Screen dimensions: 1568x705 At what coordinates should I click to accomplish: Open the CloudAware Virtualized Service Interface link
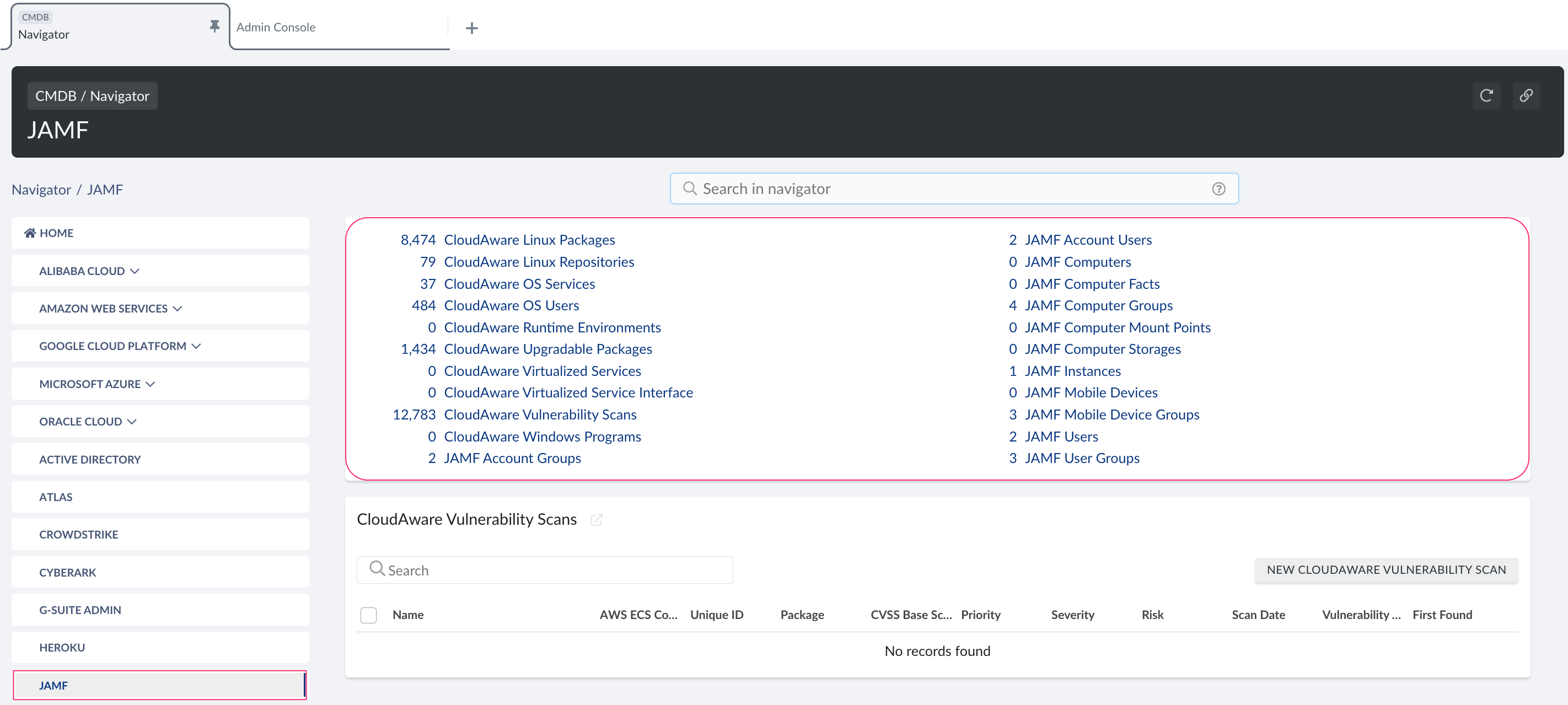[x=568, y=392]
